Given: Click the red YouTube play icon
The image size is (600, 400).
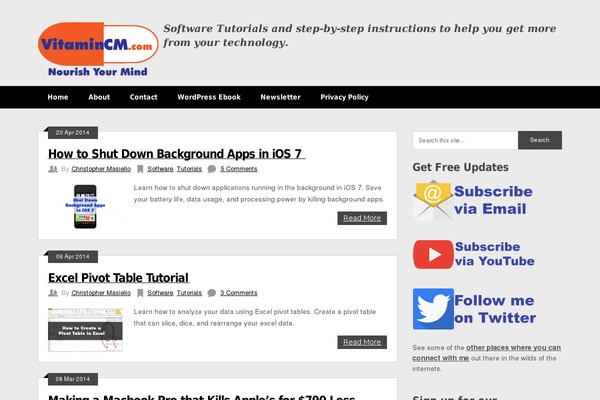Looking at the screenshot, I should click(433, 254).
